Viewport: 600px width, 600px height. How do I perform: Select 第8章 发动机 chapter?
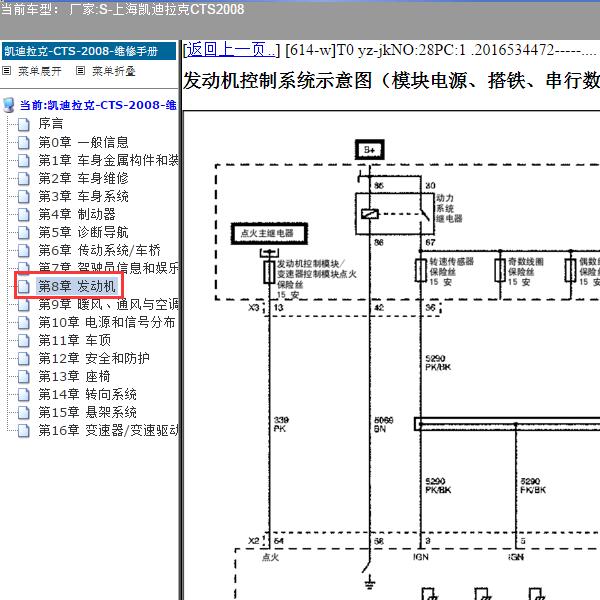(76, 286)
